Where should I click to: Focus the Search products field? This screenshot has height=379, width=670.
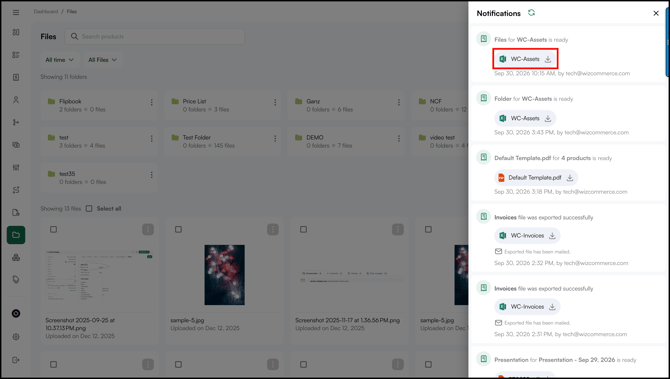click(155, 36)
